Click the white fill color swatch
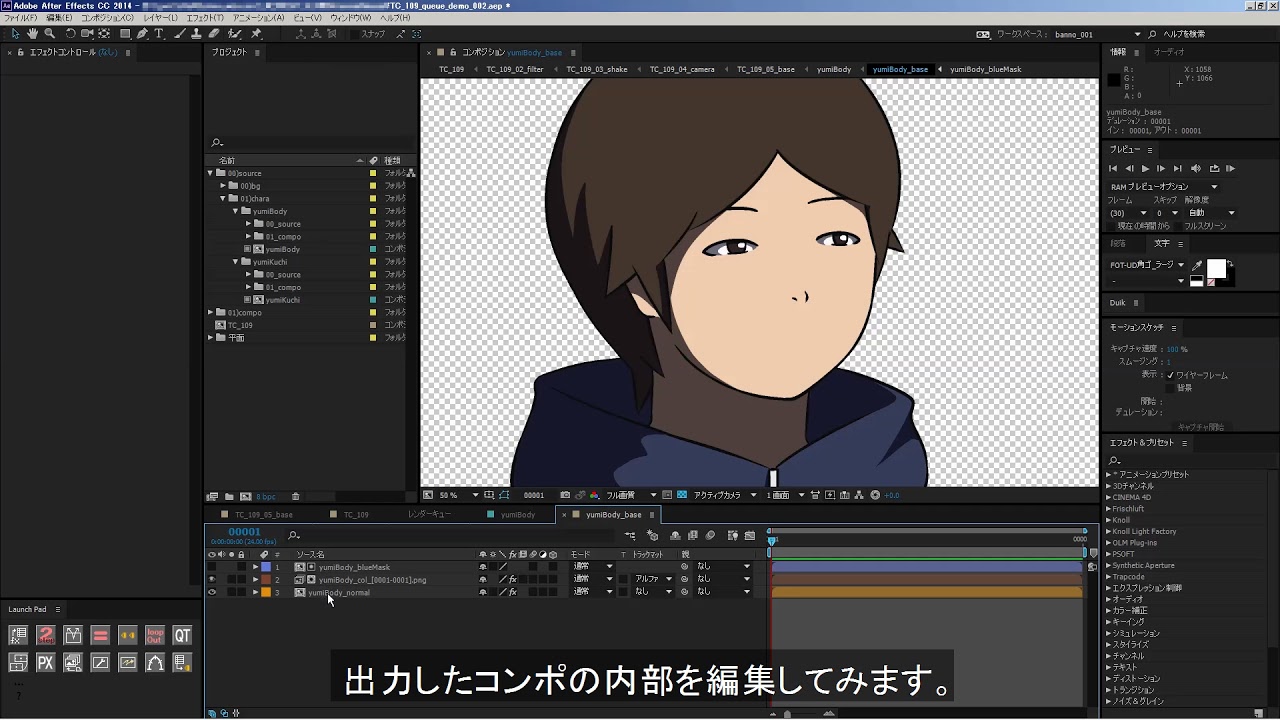Viewport: 1280px width, 720px height. 1216,269
